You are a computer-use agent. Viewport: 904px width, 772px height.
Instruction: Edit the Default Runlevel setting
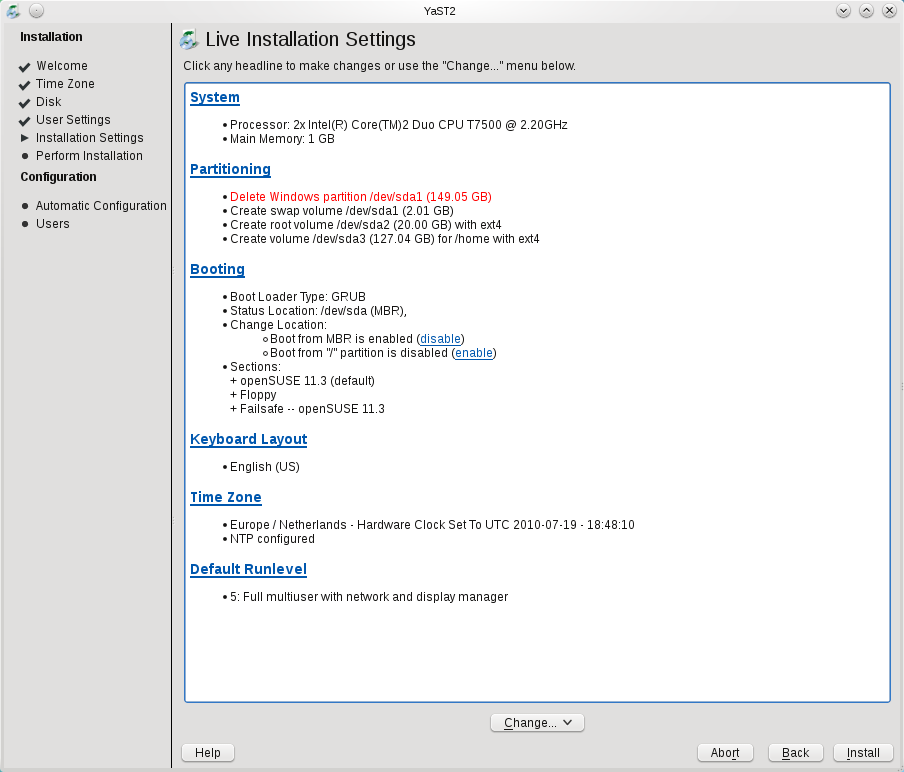click(248, 569)
